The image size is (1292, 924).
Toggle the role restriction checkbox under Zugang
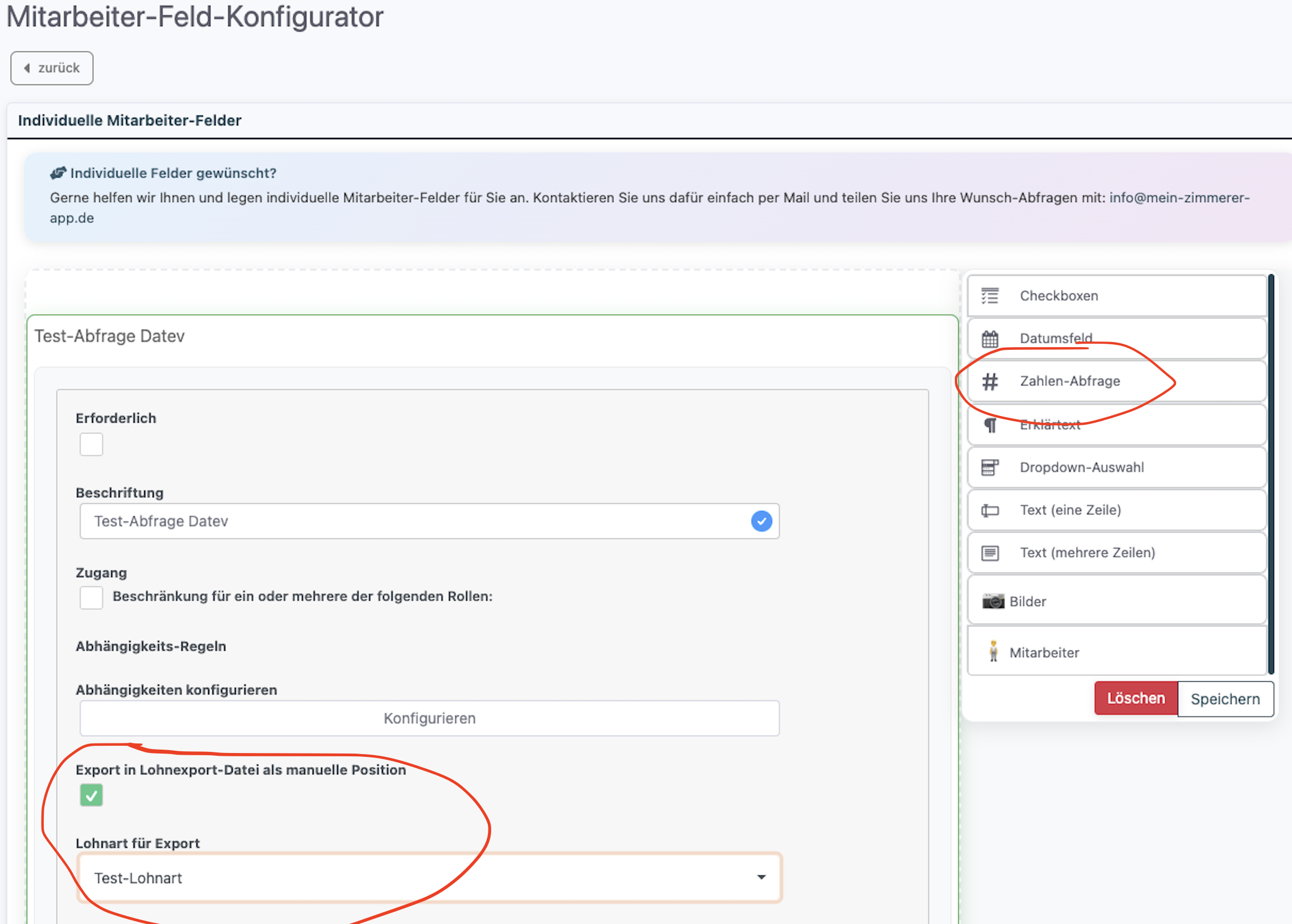(91, 598)
